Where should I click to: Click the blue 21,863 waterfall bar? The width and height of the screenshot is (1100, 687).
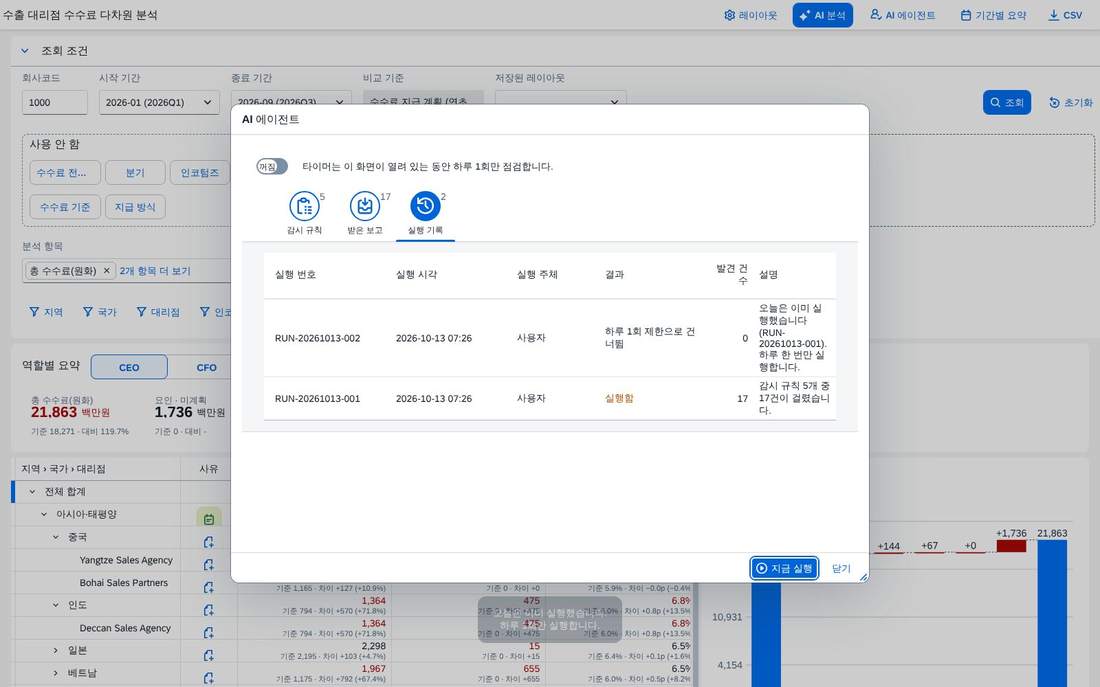[x=1052, y=613]
